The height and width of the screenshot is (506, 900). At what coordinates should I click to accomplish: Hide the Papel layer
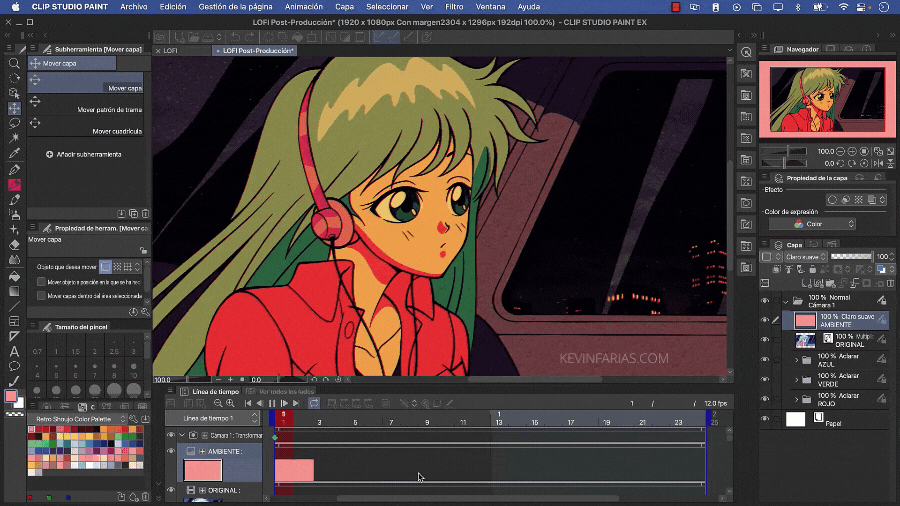[x=765, y=419]
